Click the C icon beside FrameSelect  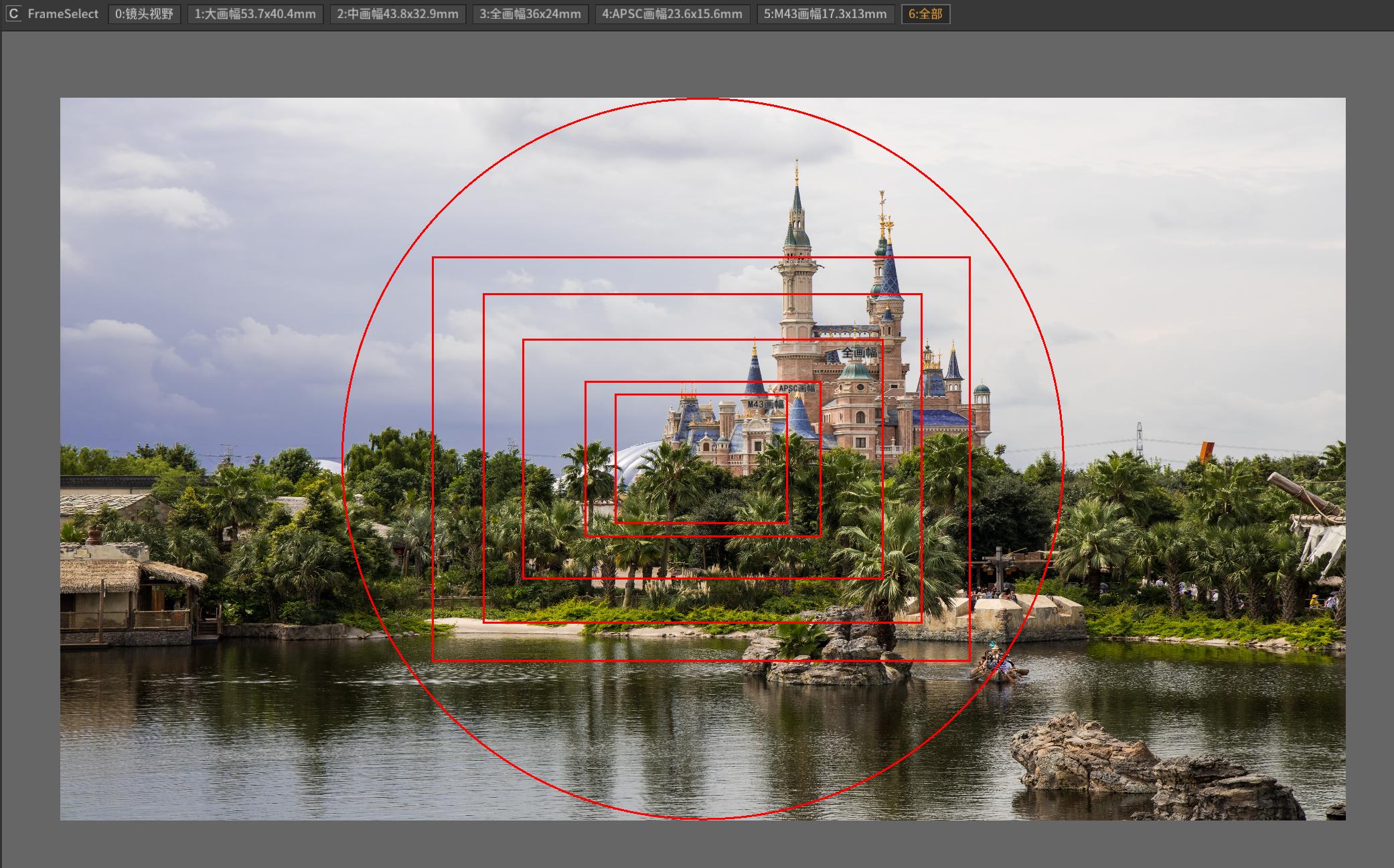pyautogui.click(x=13, y=13)
